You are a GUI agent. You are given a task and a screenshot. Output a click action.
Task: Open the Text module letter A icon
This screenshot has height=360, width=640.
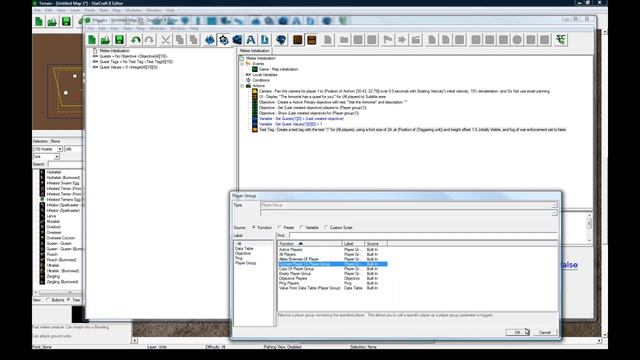coord(251,40)
